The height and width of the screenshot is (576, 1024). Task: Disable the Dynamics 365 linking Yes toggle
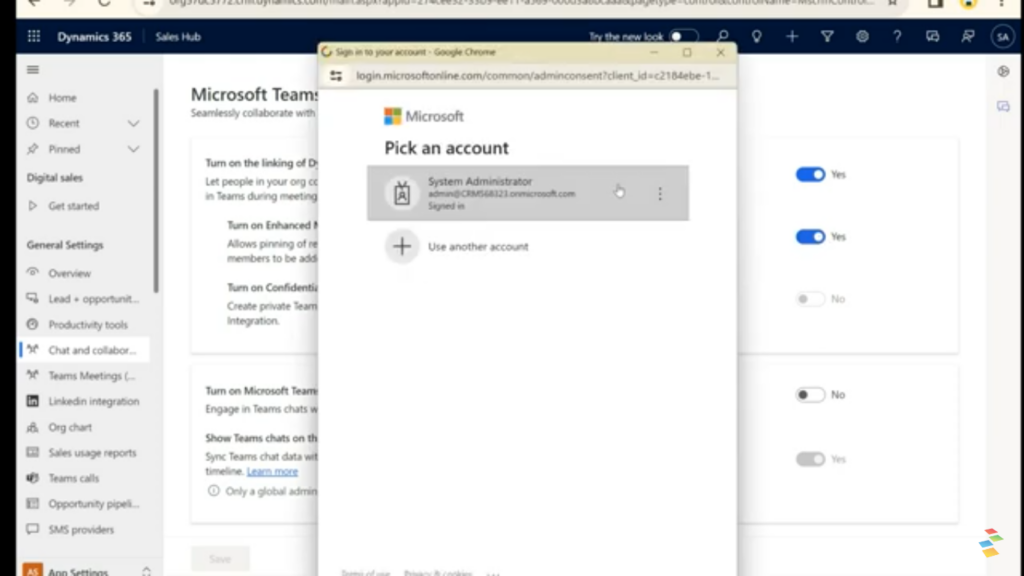point(811,174)
